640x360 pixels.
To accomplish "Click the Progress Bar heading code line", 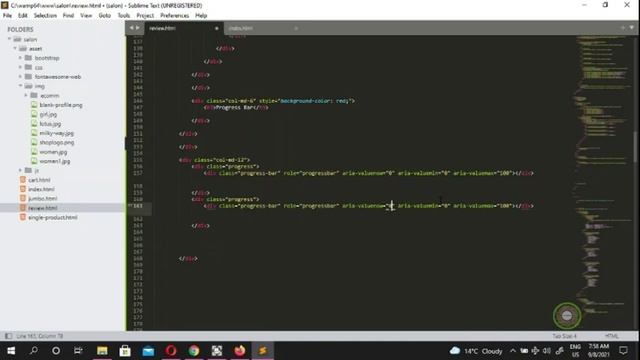I will [236, 107].
